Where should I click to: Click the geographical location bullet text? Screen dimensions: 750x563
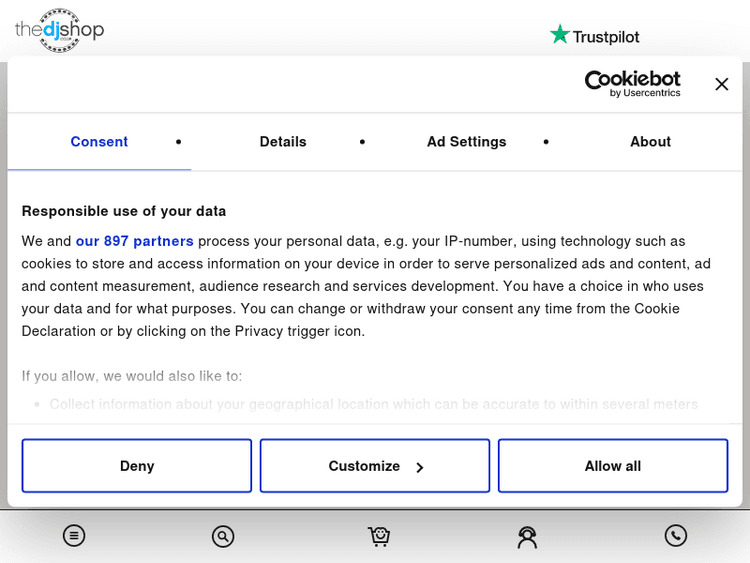pyautogui.click(x=373, y=404)
